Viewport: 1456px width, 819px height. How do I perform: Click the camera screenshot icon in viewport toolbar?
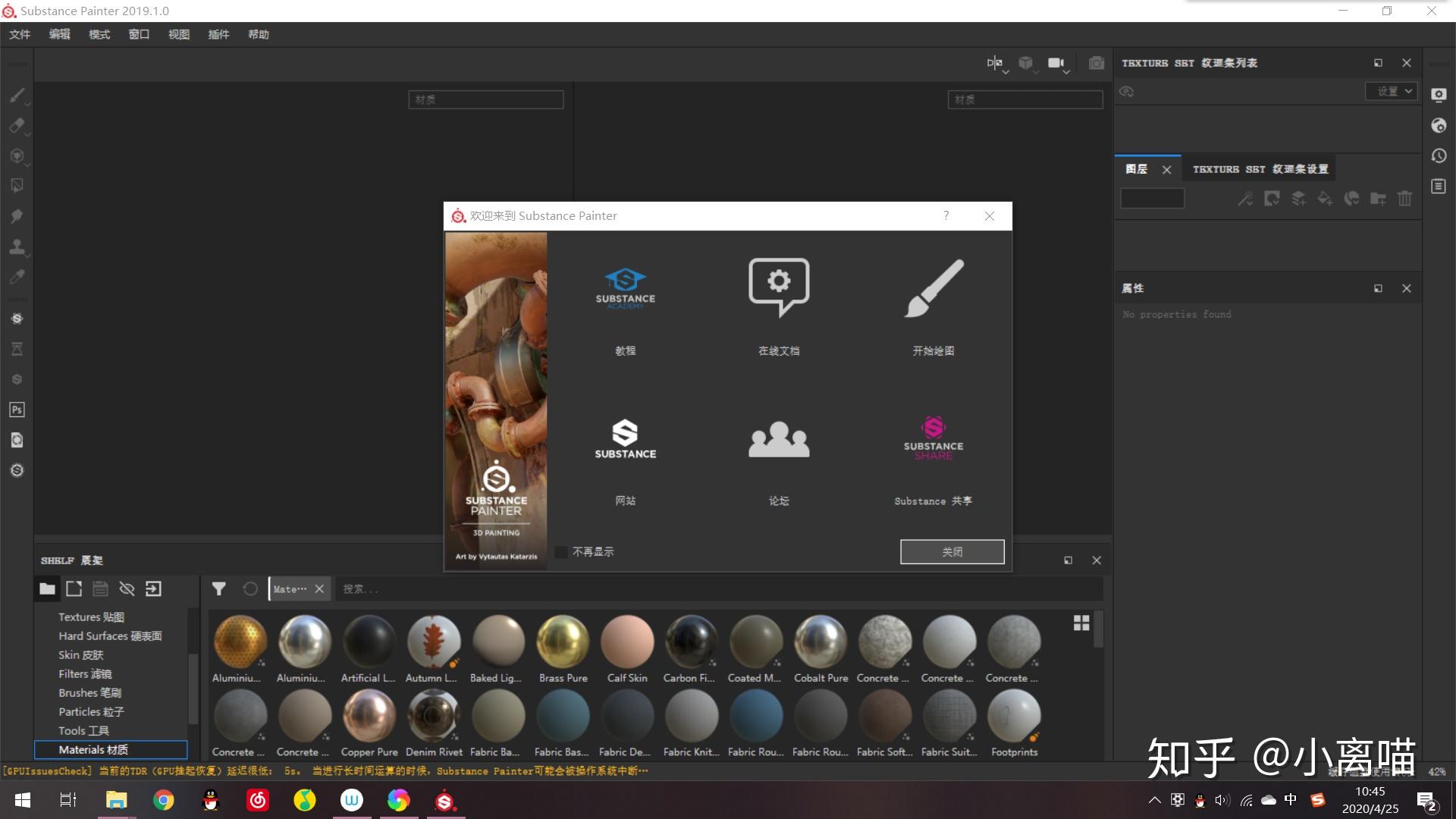(1096, 63)
